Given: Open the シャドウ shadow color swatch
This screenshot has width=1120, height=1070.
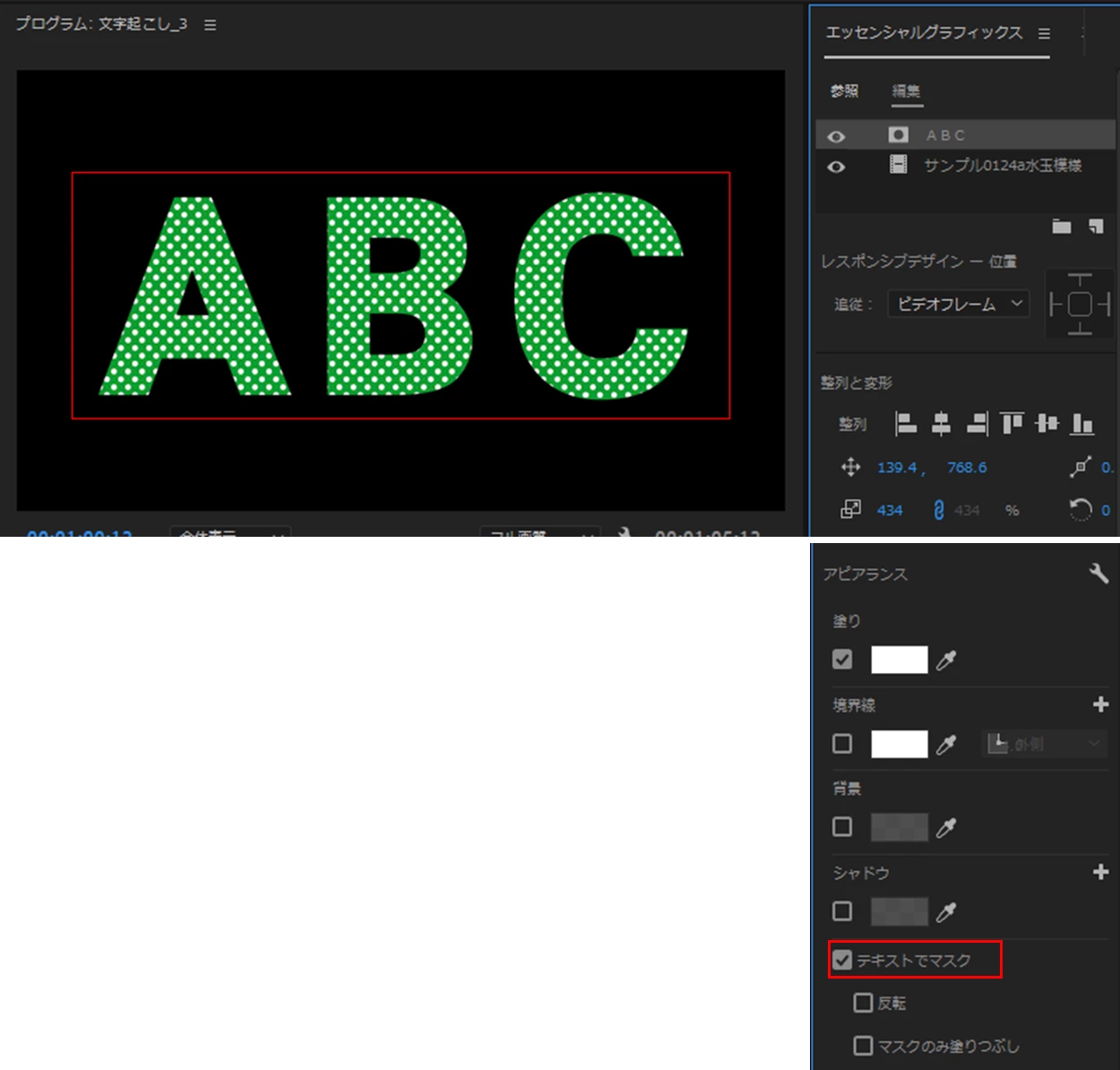Looking at the screenshot, I should click(899, 912).
